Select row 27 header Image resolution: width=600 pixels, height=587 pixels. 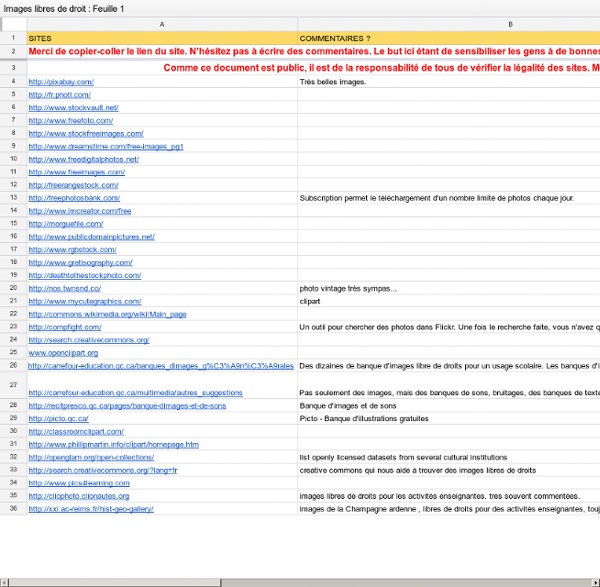coord(13,385)
